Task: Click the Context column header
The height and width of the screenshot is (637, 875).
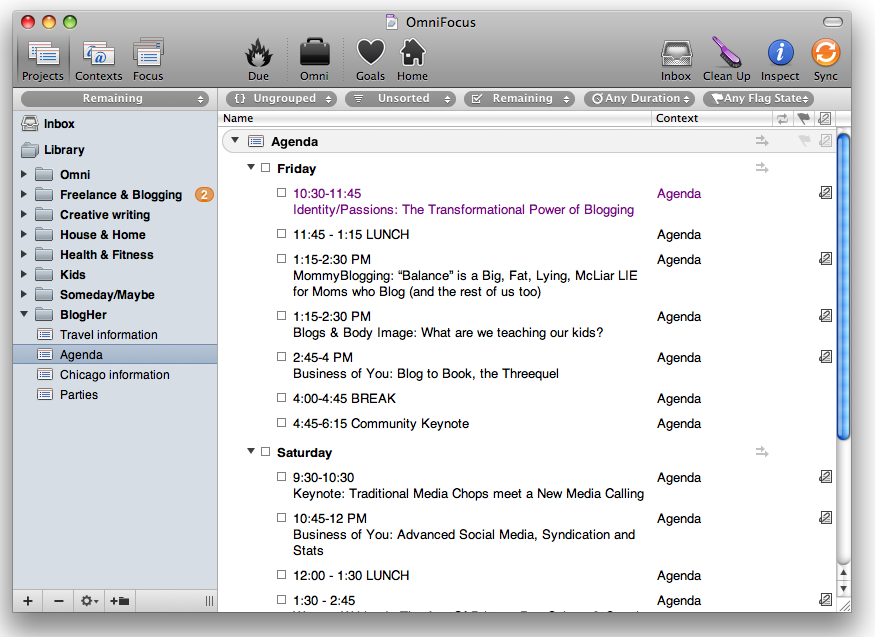Action: point(711,118)
